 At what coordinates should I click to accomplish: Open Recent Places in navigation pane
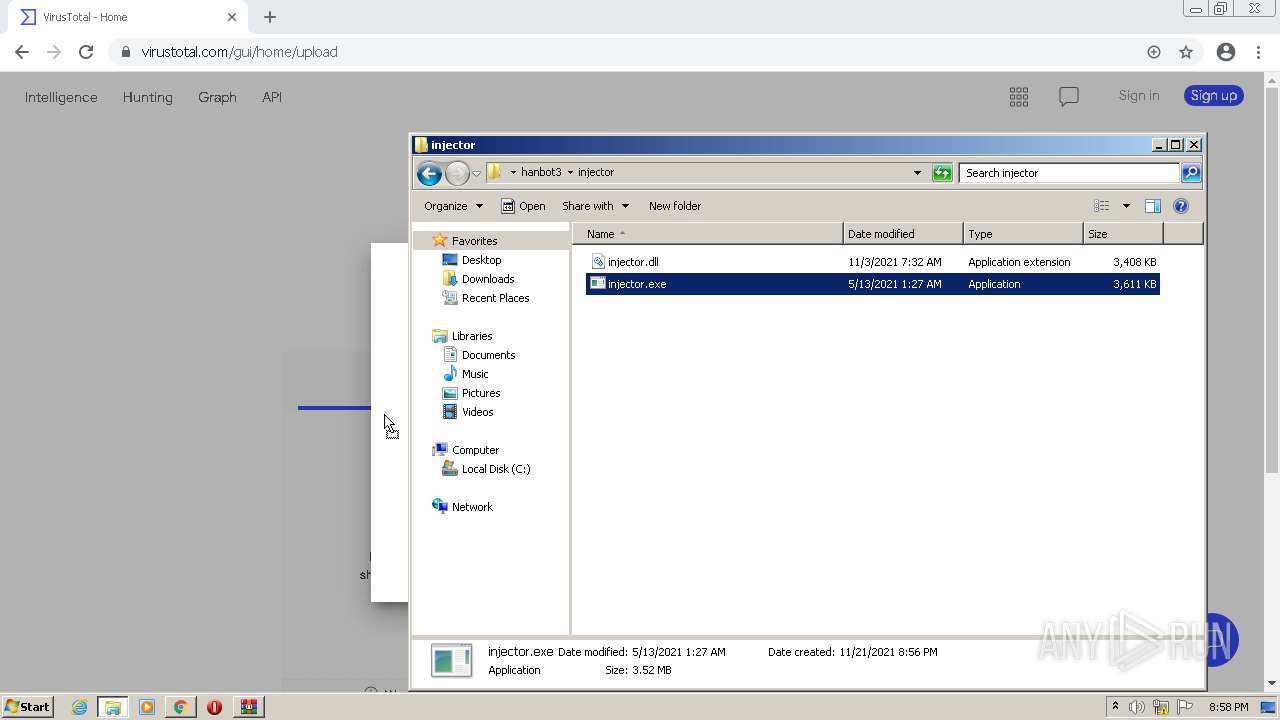pos(495,298)
